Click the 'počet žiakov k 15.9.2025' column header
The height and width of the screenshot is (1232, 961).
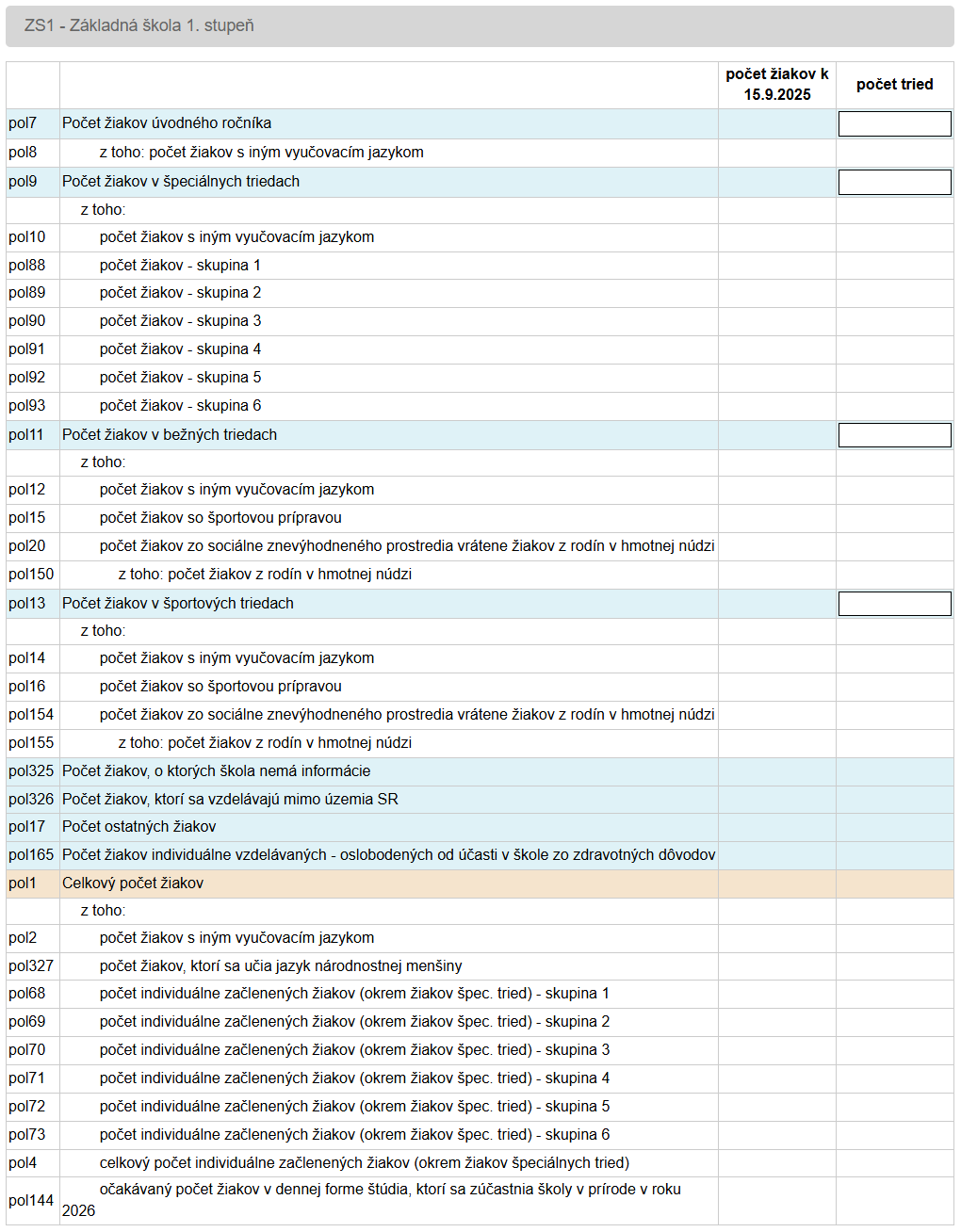click(776, 84)
